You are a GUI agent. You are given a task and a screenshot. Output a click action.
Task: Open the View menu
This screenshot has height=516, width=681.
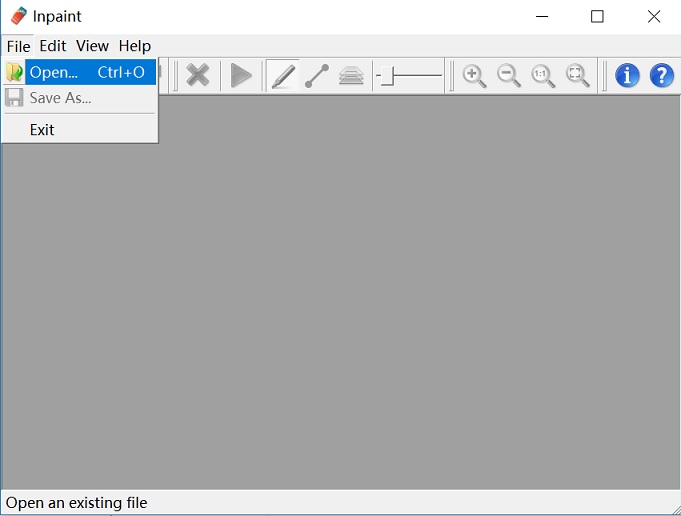[x=92, y=46]
